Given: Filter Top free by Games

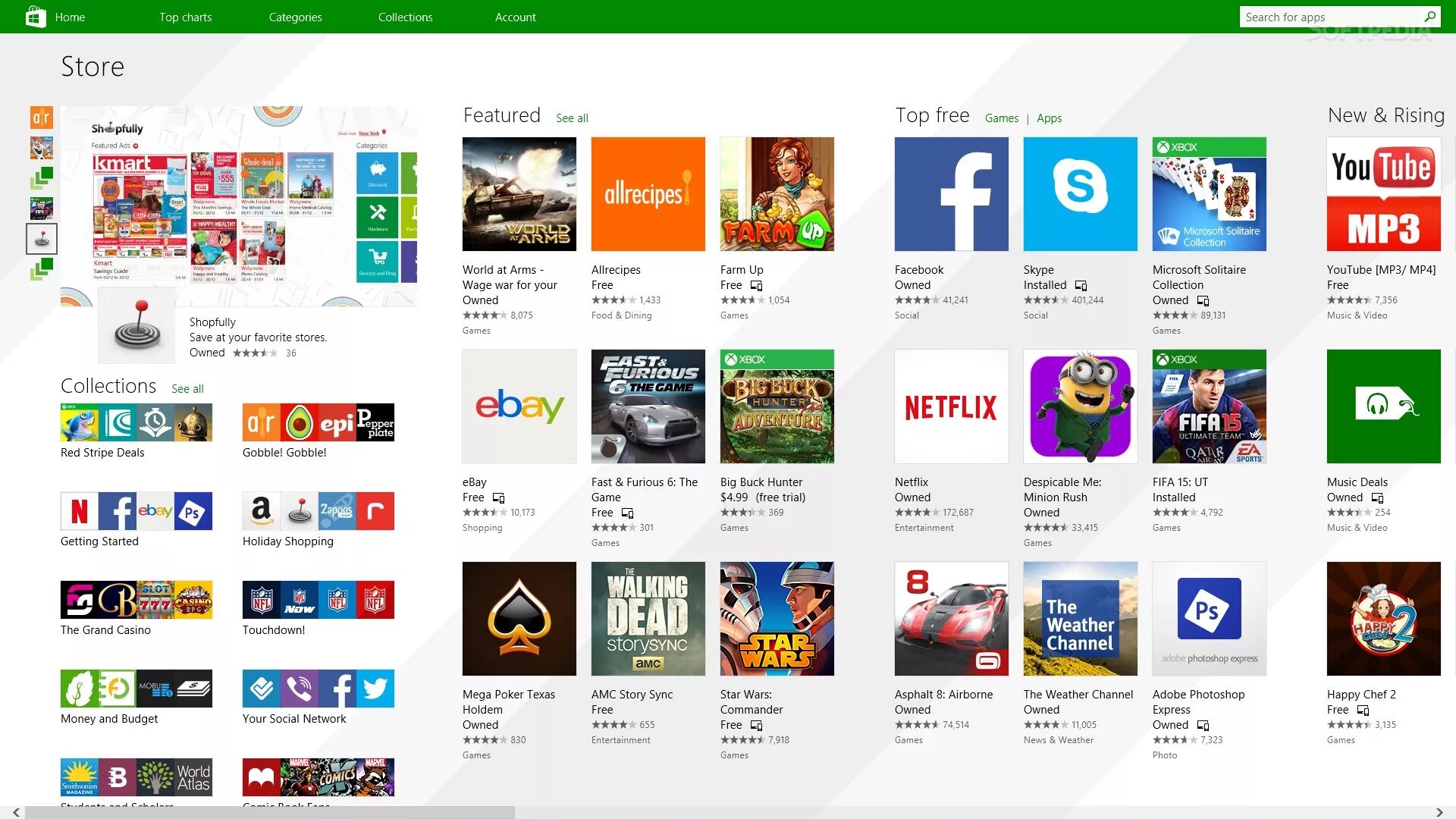Looking at the screenshot, I should click(1001, 118).
